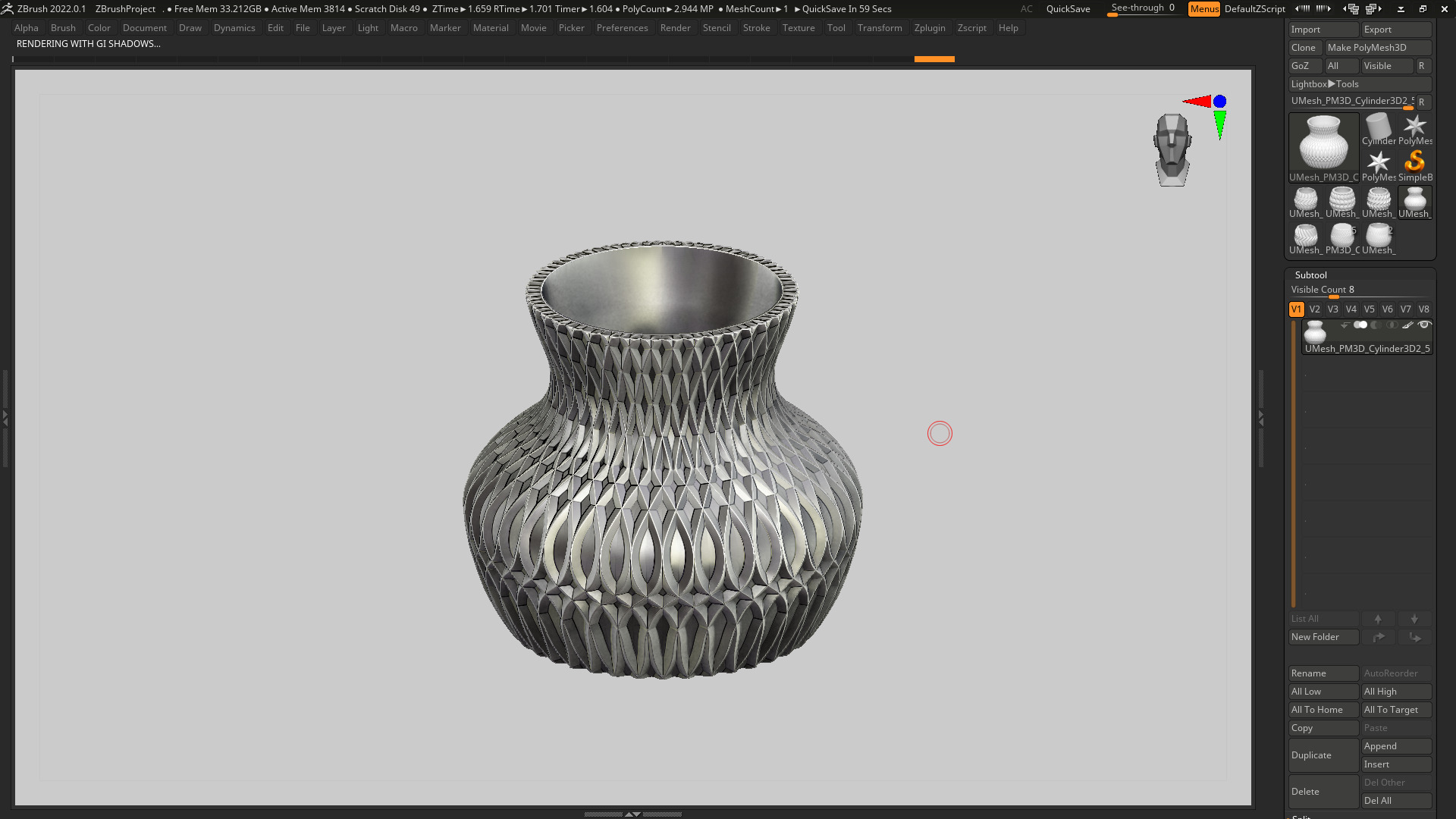Open the Zplugin menu

pos(930,28)
